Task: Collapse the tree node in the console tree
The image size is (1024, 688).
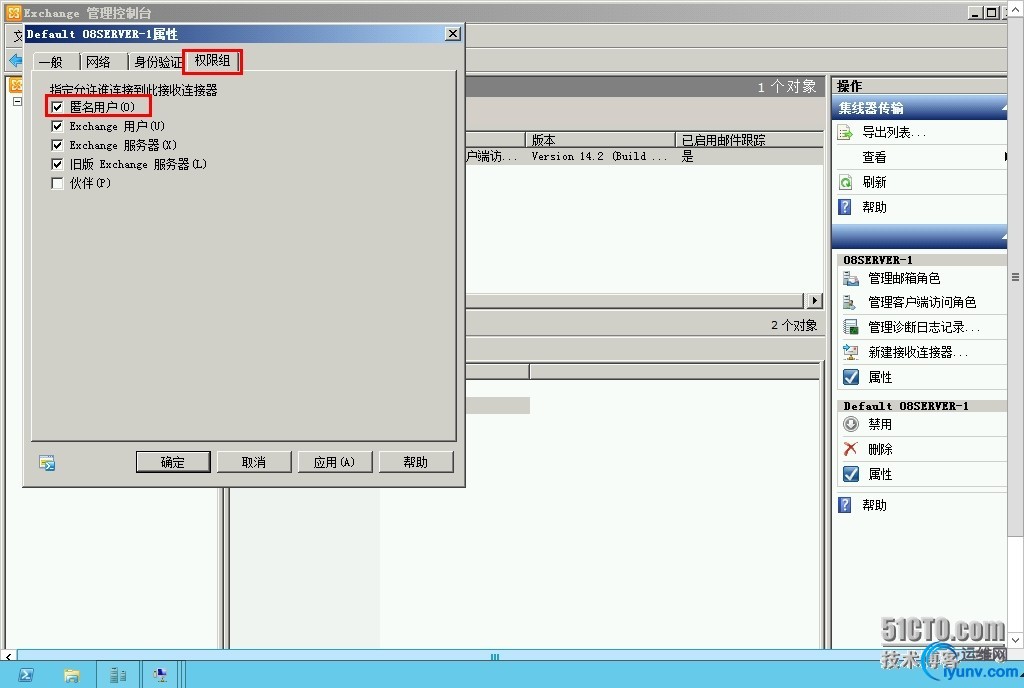Action: [18, 101]
